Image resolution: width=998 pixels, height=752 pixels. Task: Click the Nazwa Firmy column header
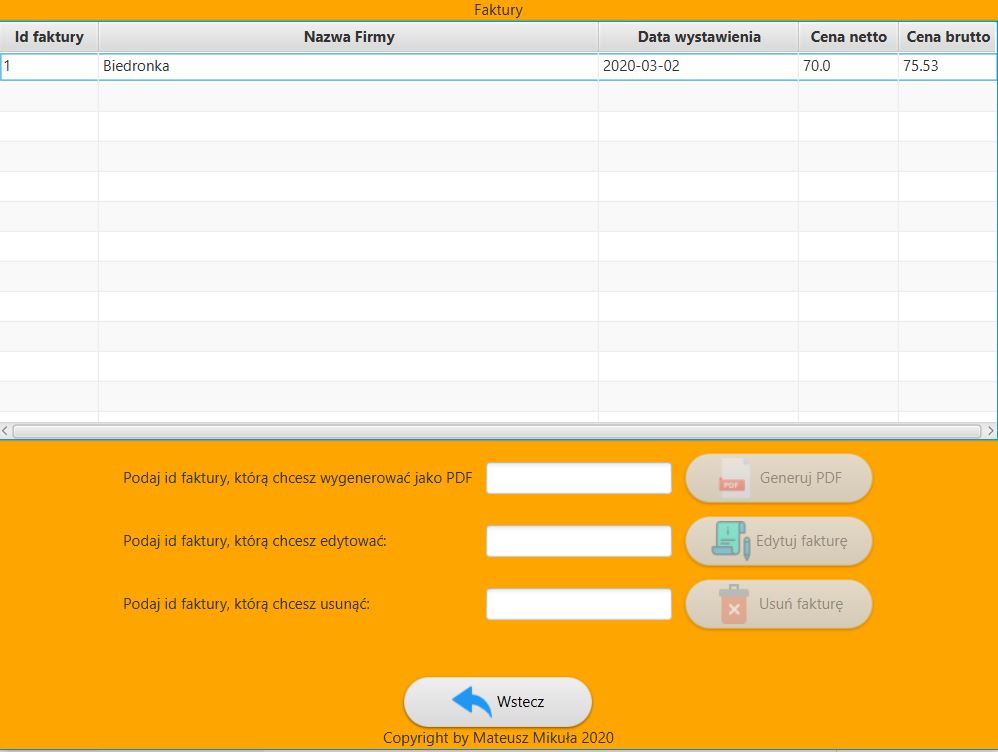click(x=347, y=37)
